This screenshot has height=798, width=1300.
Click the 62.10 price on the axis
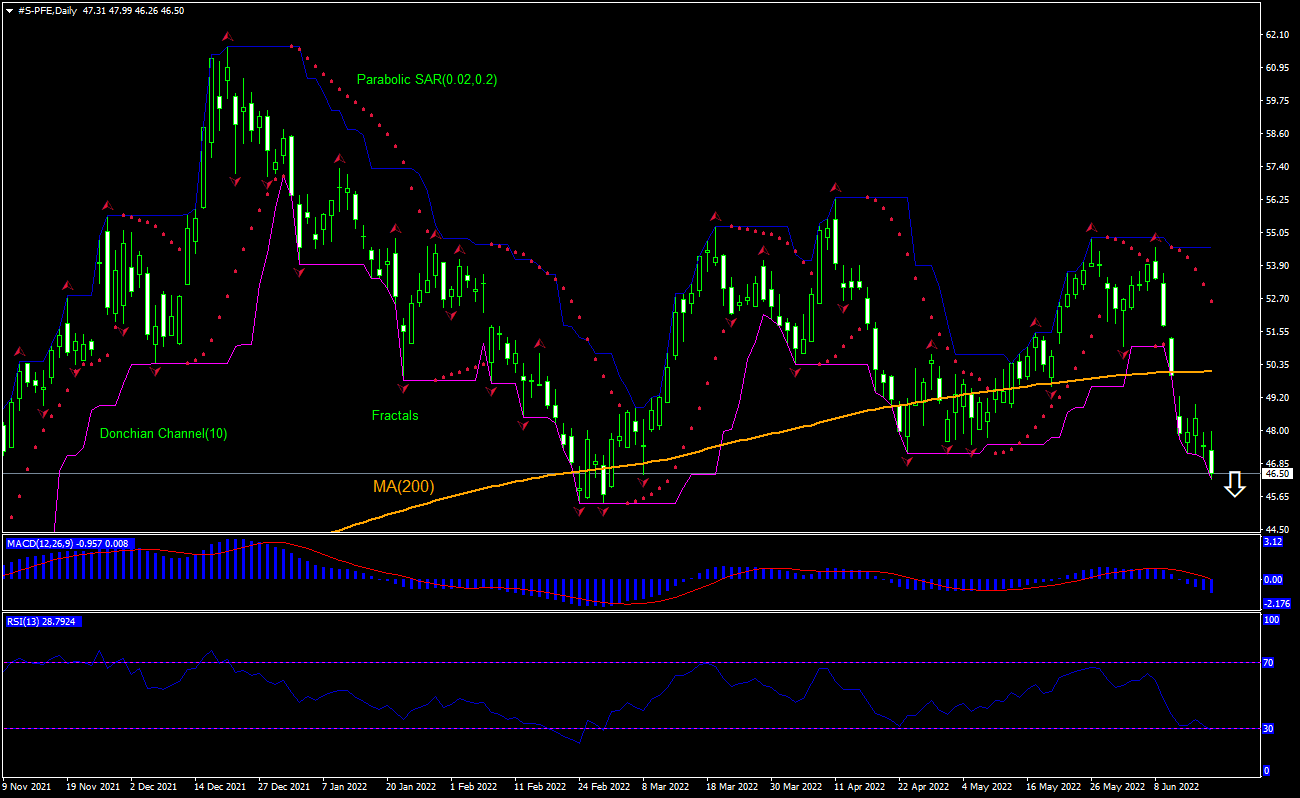1277,35
